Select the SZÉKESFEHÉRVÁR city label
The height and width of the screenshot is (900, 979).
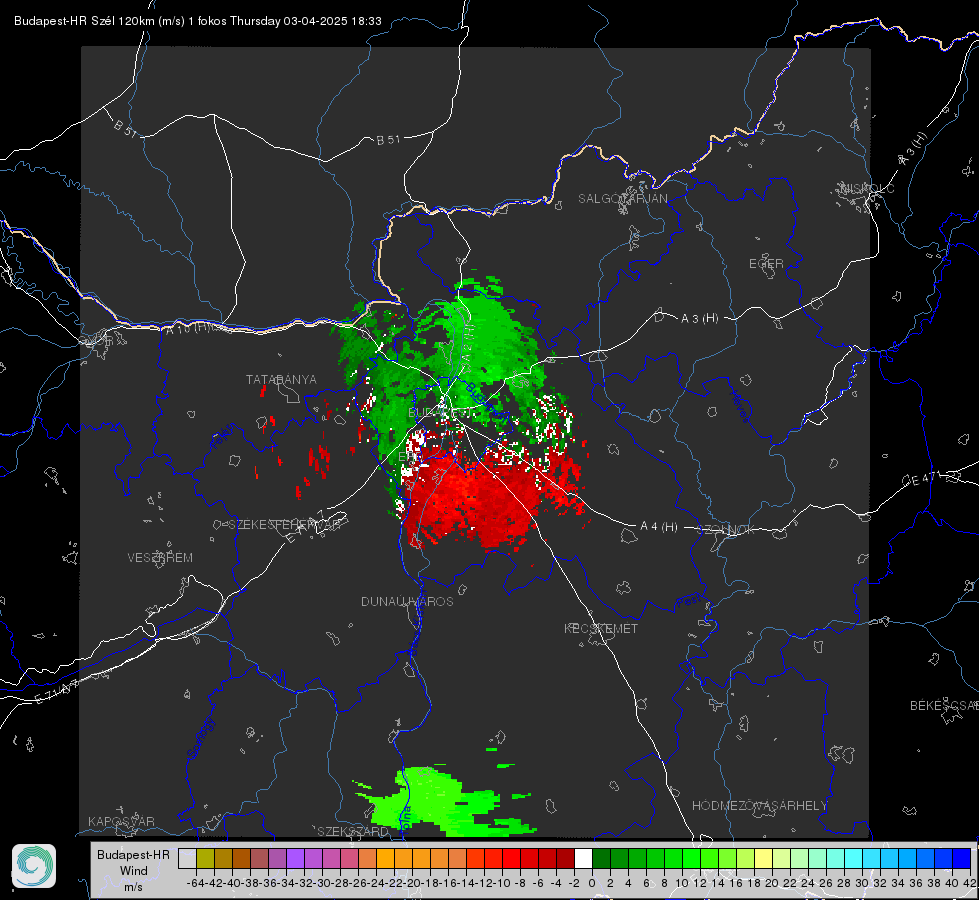pos(285,524)
